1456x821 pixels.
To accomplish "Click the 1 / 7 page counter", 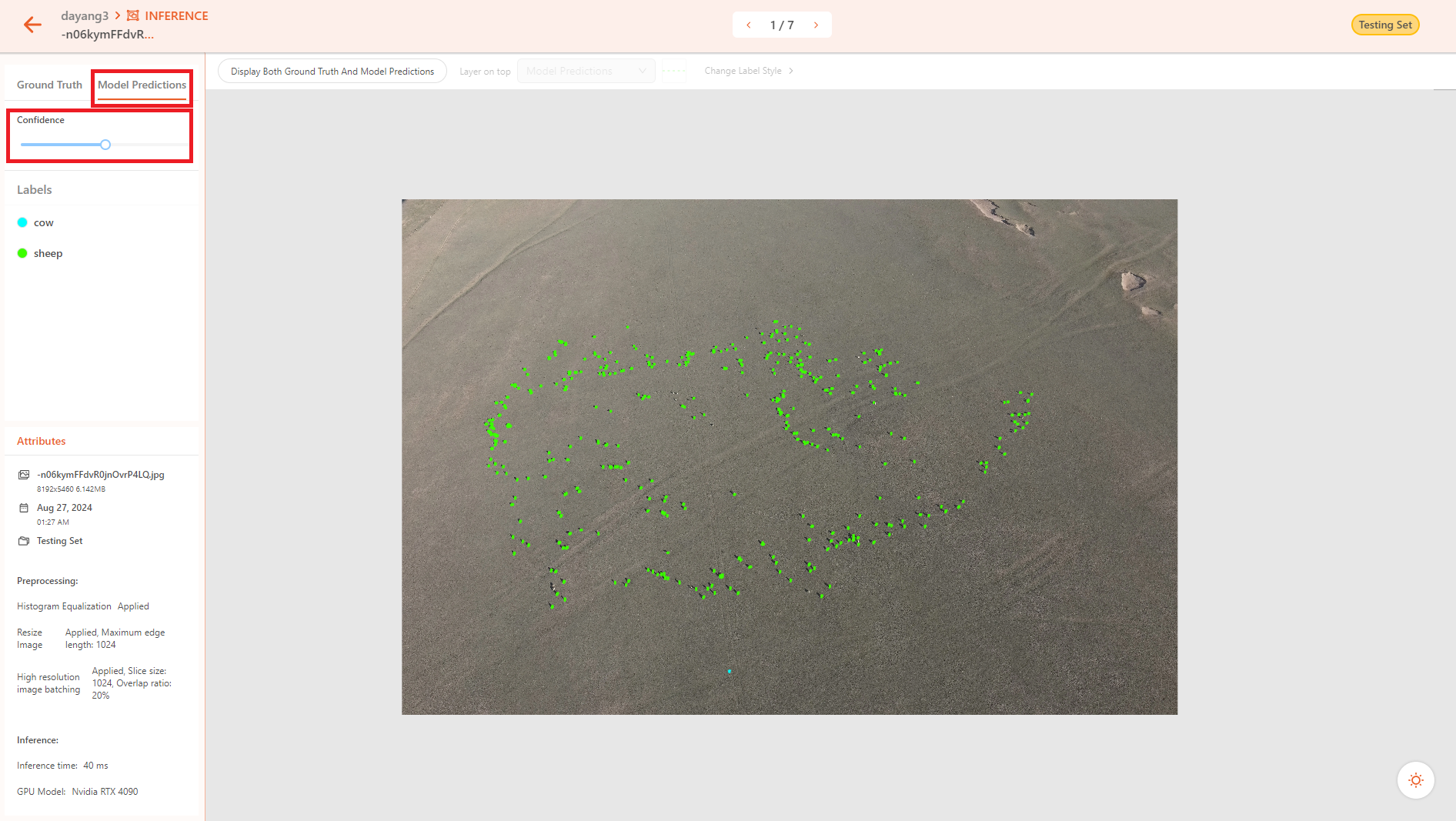I will coord(782,25).
